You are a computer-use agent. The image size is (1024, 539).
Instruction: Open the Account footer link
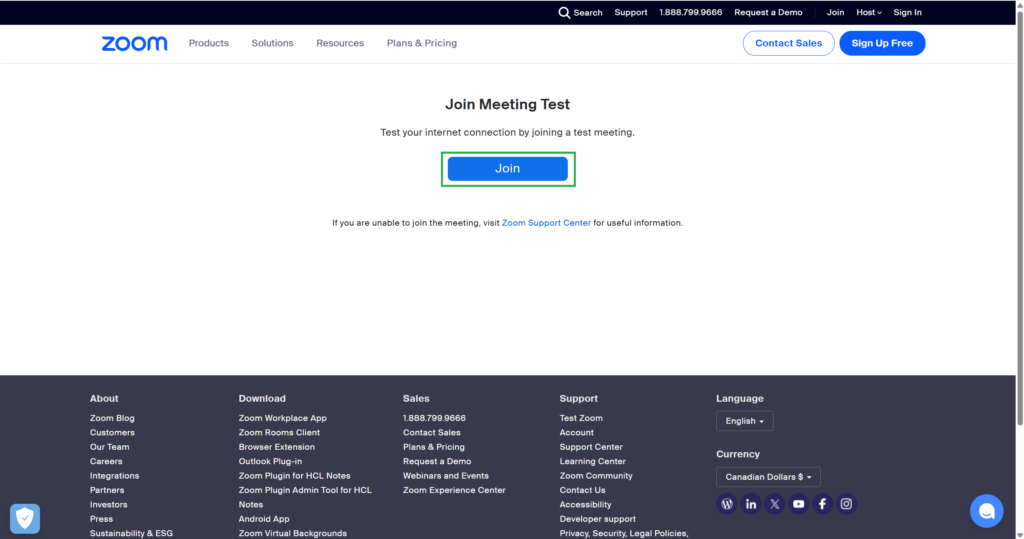pyautogui.click(x=577, y=433)
